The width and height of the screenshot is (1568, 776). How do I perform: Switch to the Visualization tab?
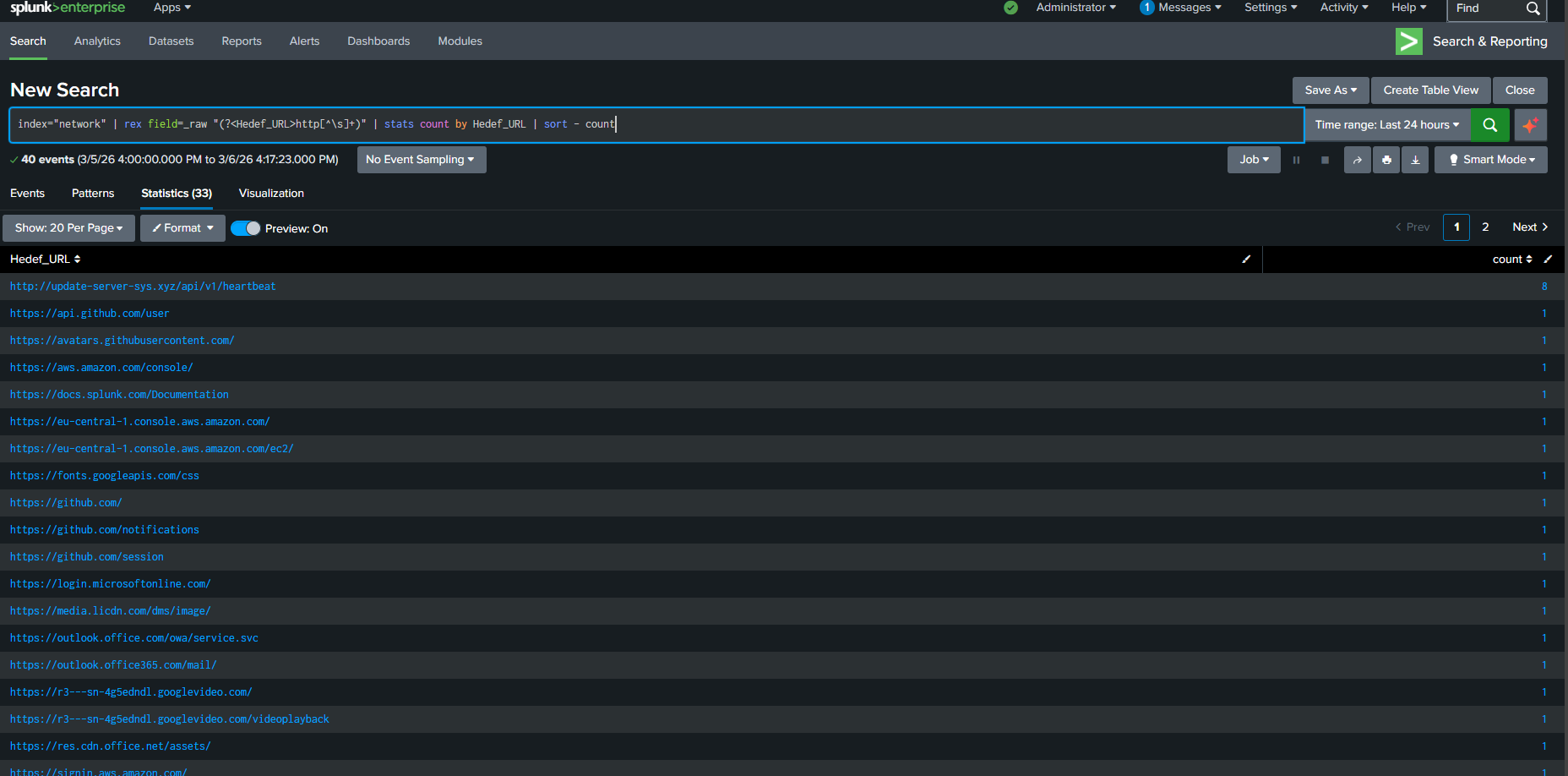coord(271,194)
